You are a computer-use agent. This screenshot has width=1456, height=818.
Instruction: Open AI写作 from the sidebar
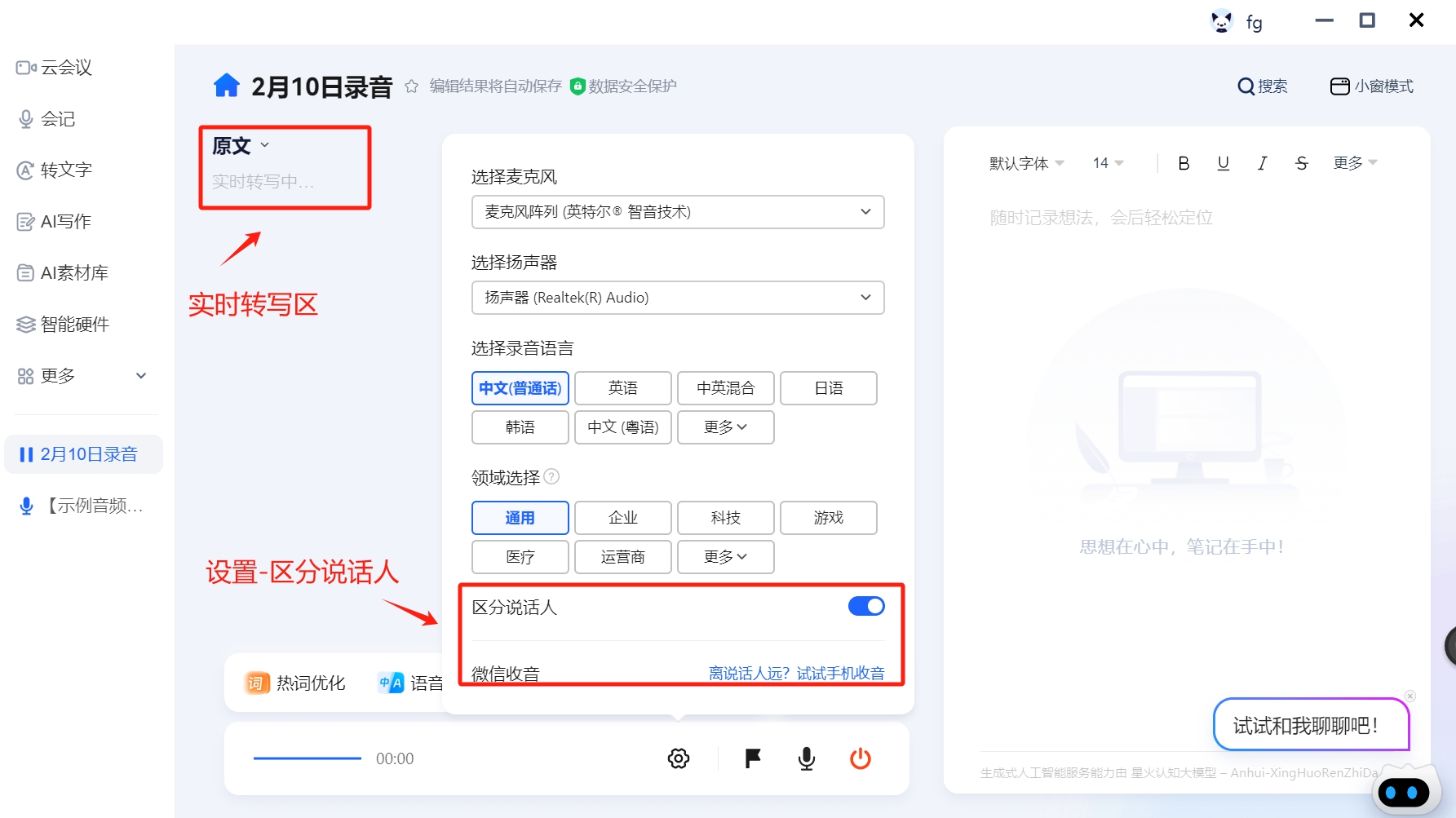[x=55, y=221]
